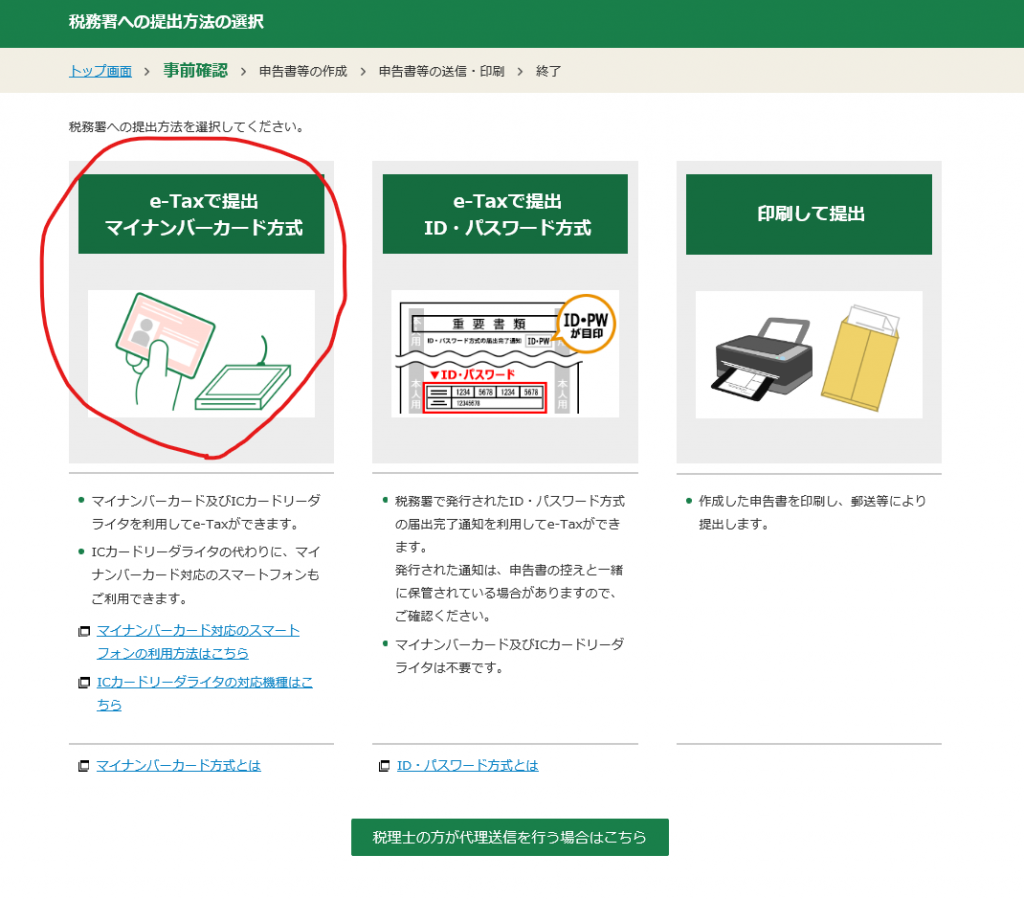The width and height of the screenshot is (1024, 900).
Task: Click the ID・パスワード notice document illustration
Action: pyautogui.click(x=505, y=353)
